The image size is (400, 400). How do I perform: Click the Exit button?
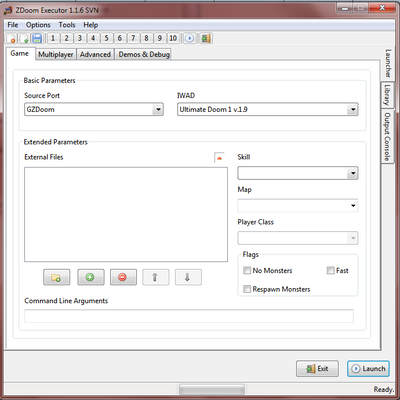pos(317,369)
